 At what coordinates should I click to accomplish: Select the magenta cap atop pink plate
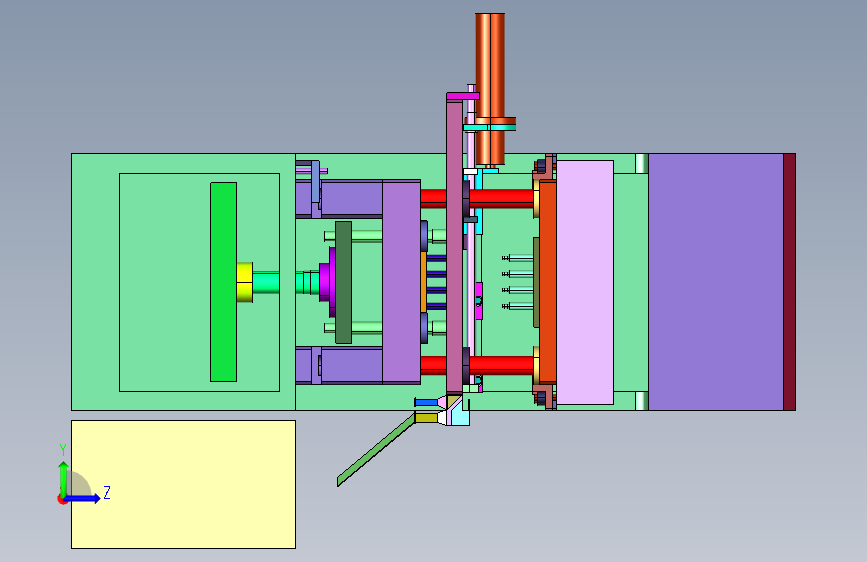pyautogui.click(x=463, y=96)
